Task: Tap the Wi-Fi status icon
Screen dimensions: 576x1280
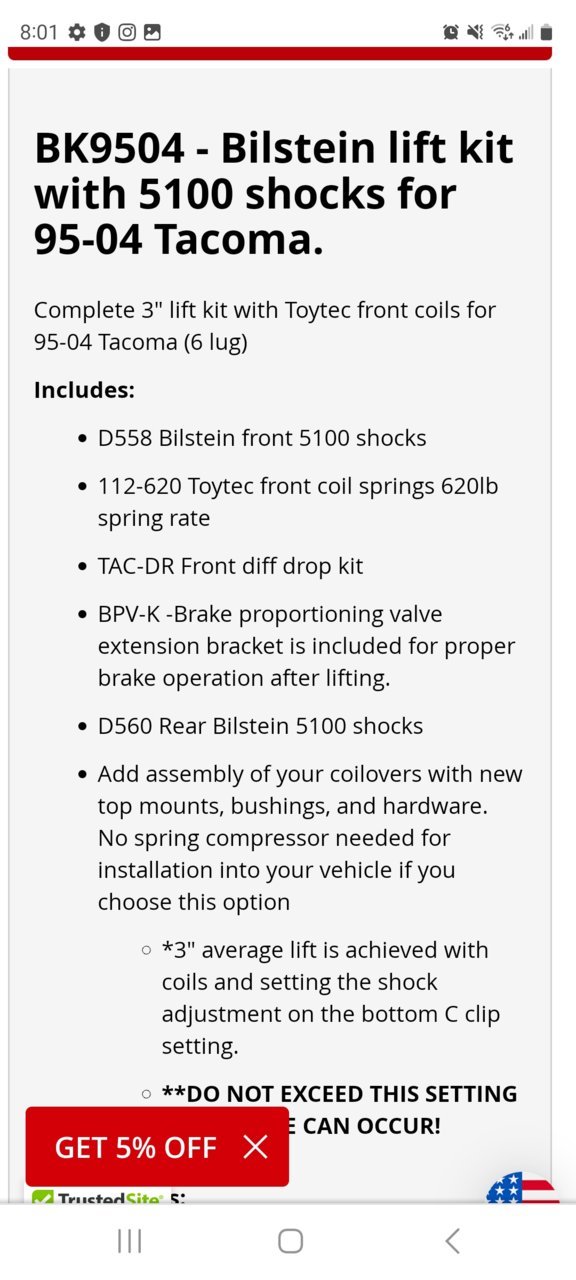Action: tap(500, 32)
